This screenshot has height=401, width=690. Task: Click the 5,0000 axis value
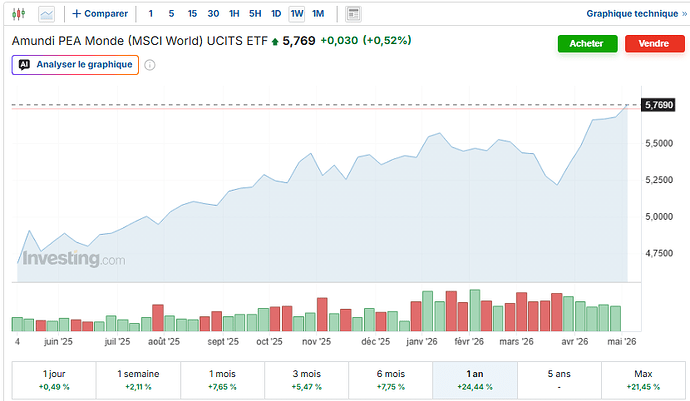[659, 217]
